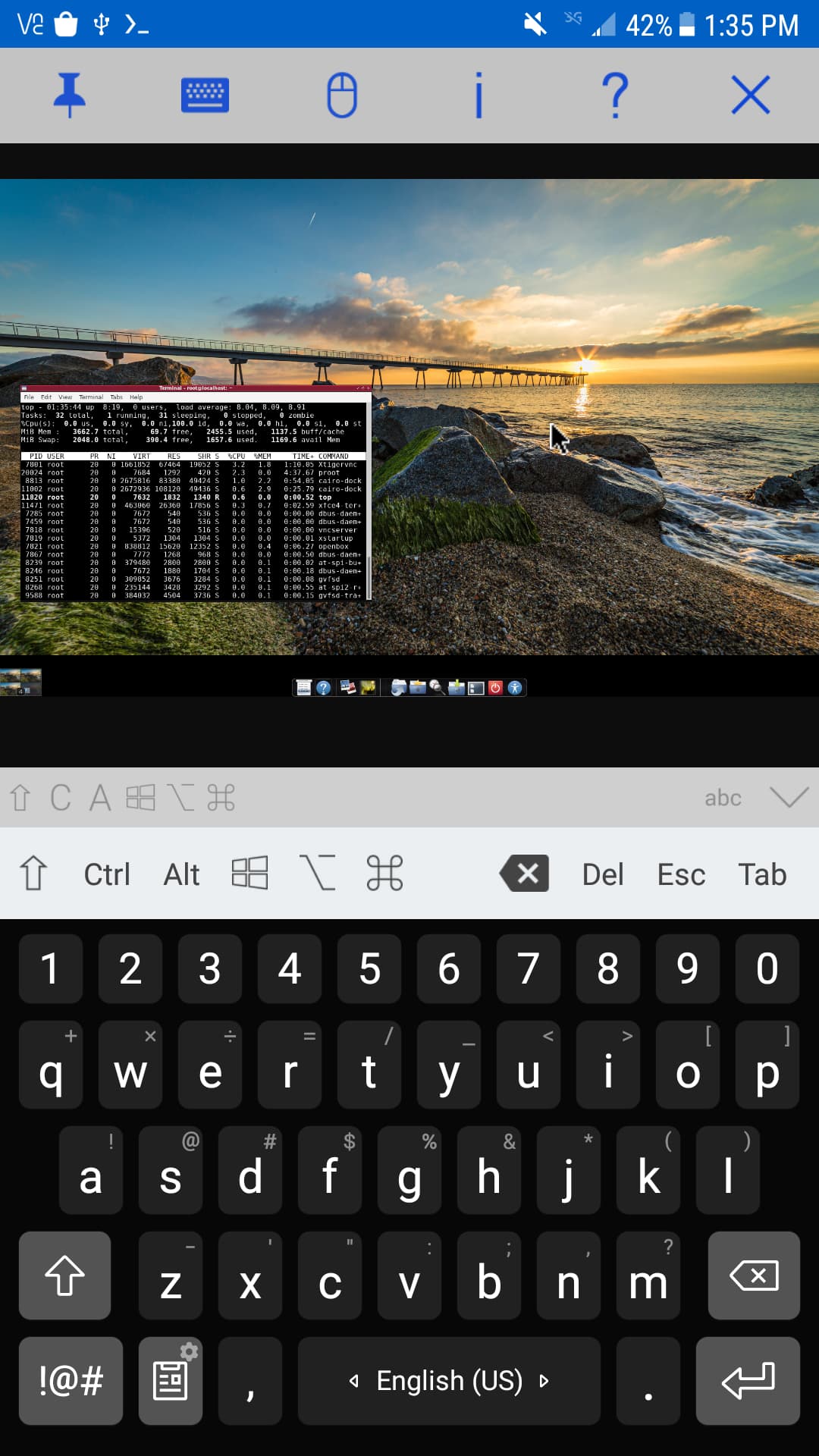
Task: Pin the VNC Viewer toolbar
Action: point(69,96)
